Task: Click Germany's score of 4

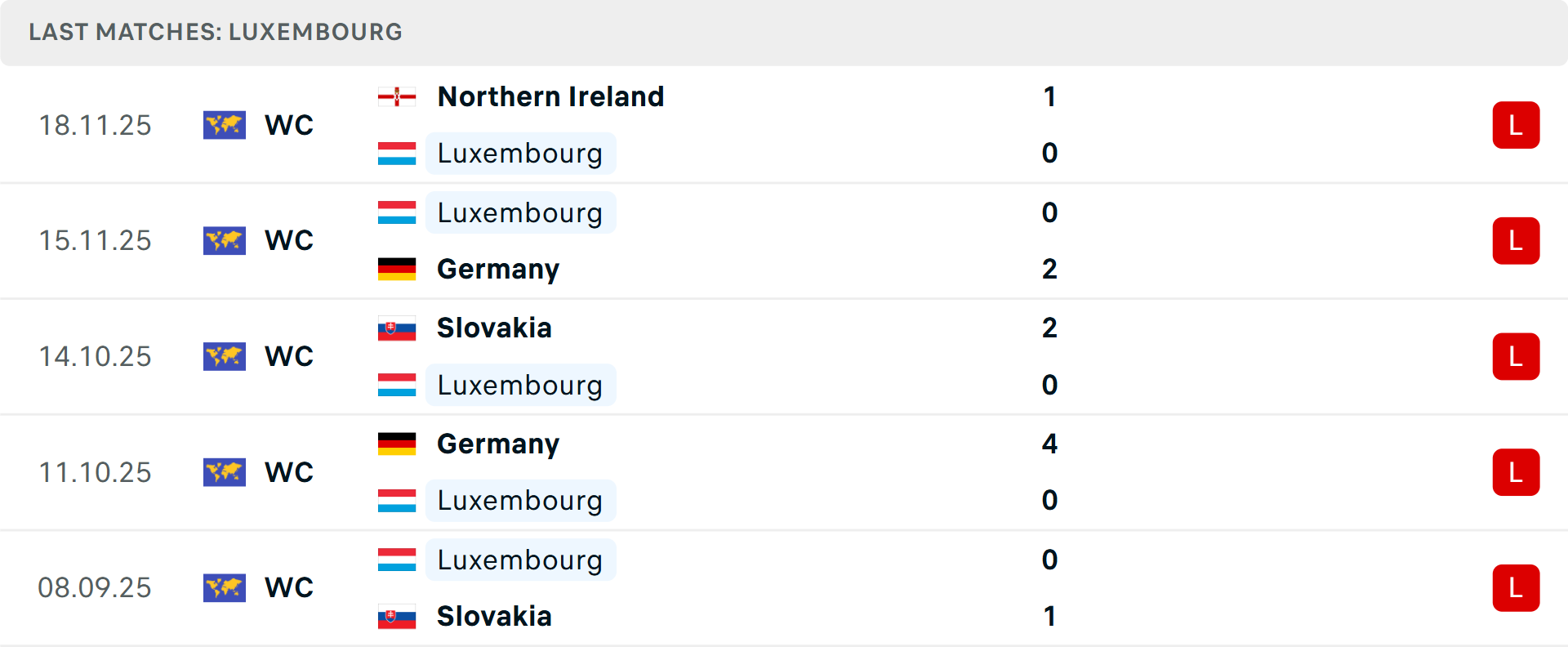Action: [x=1049, y=444]
